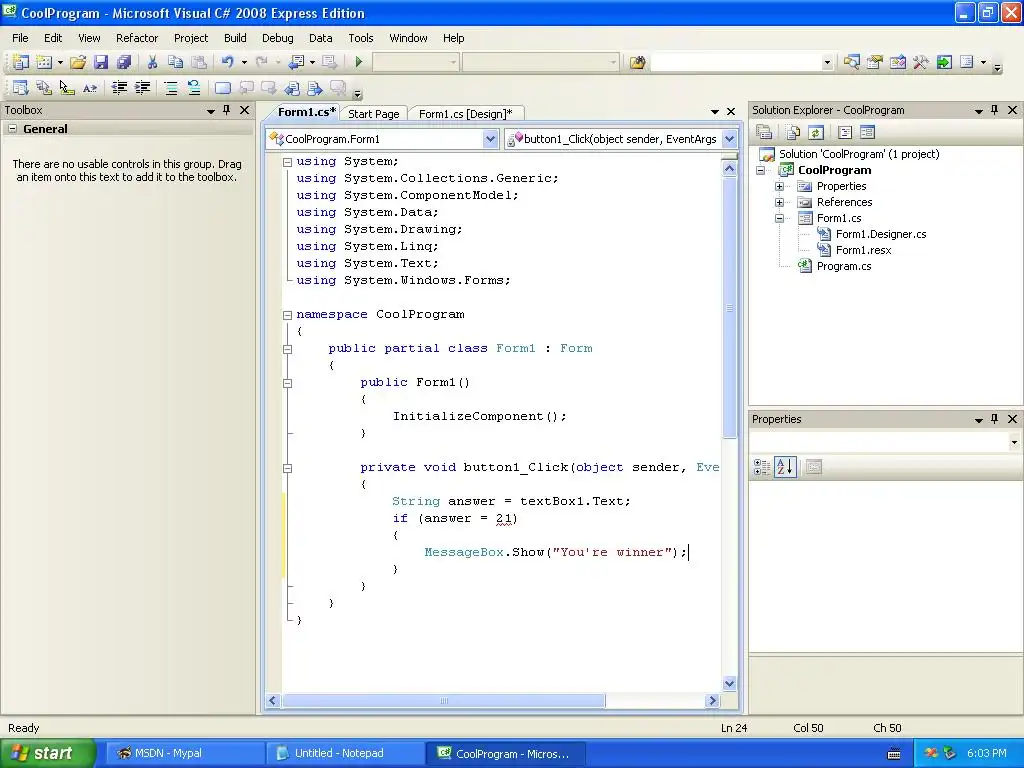Click the Find in Files binoculars icon

pyautogui.click(x=637, y=62)
